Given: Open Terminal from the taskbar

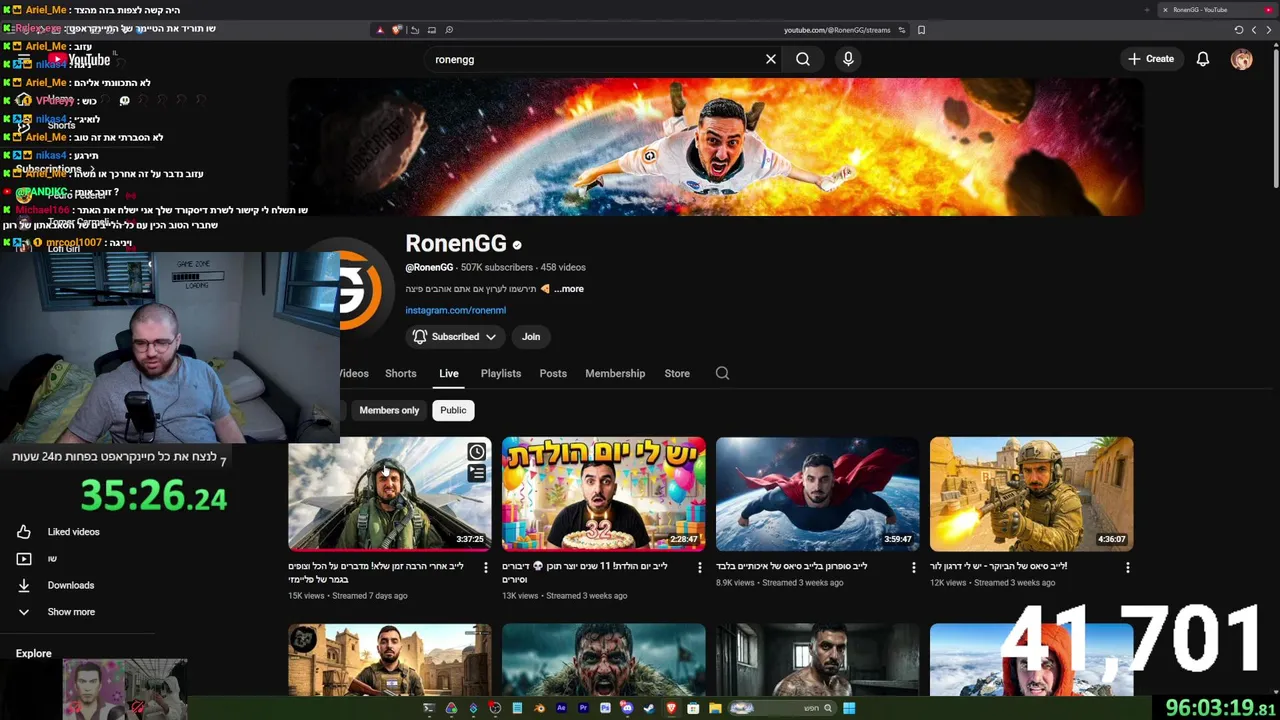Looking at the screenshot, I should (x=429, y=708).
